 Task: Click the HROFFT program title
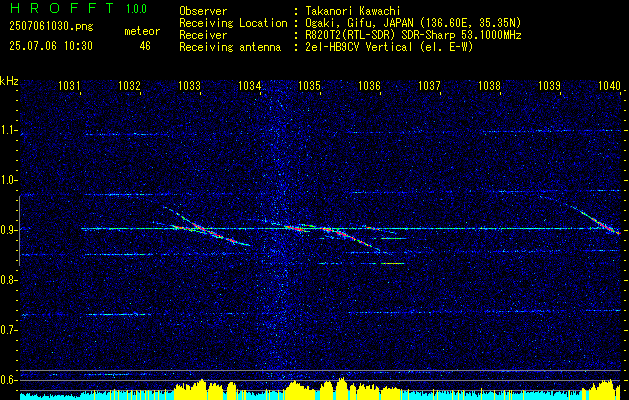pyautogui.click(x=62, y=8)
